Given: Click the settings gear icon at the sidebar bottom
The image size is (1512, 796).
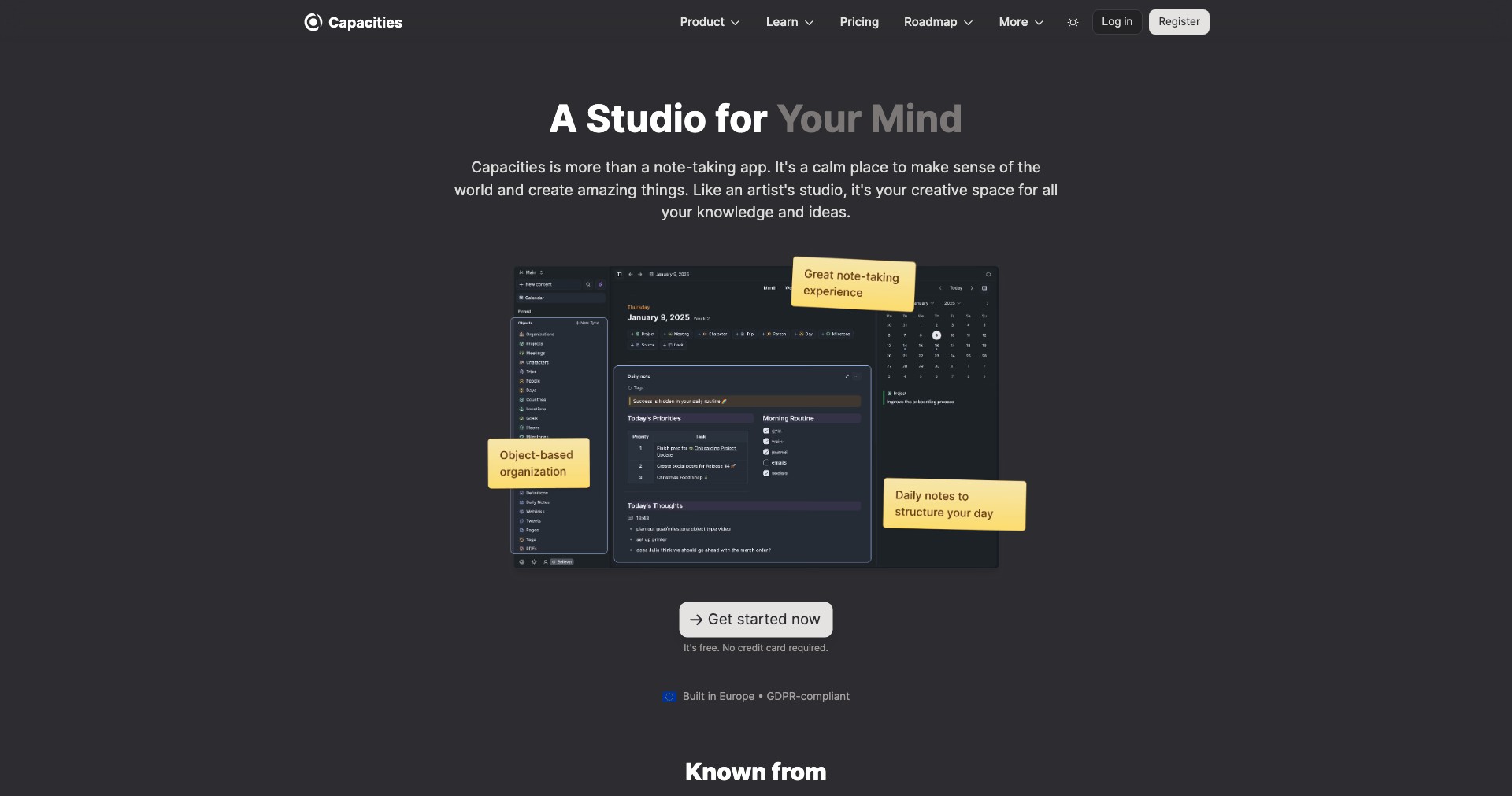Looking at the screenshot, I should point(522,562).
